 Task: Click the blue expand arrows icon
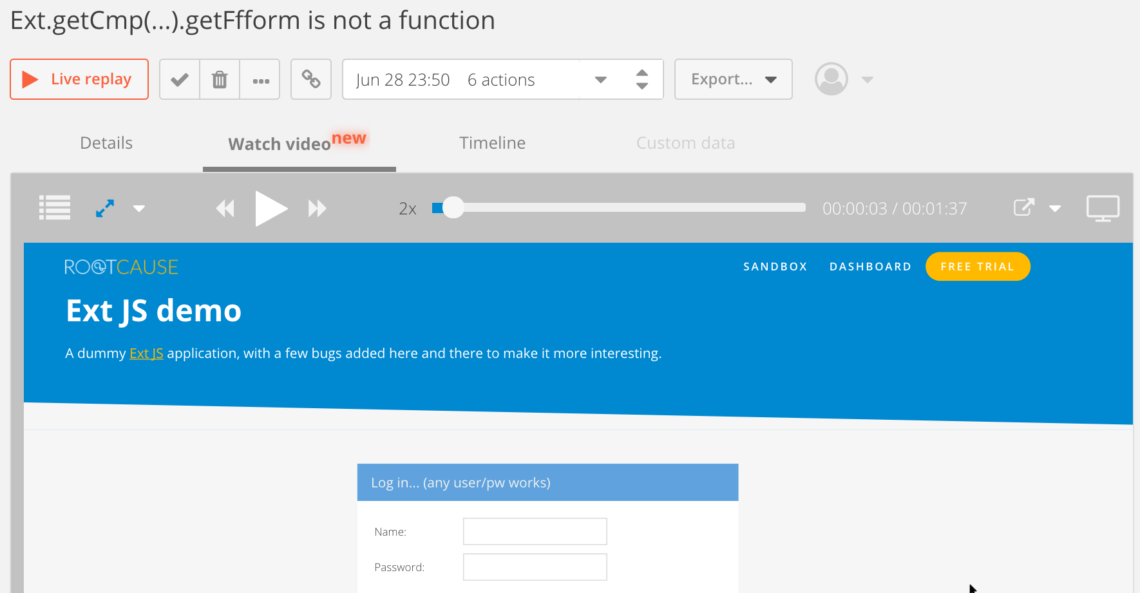click(105, 208)
